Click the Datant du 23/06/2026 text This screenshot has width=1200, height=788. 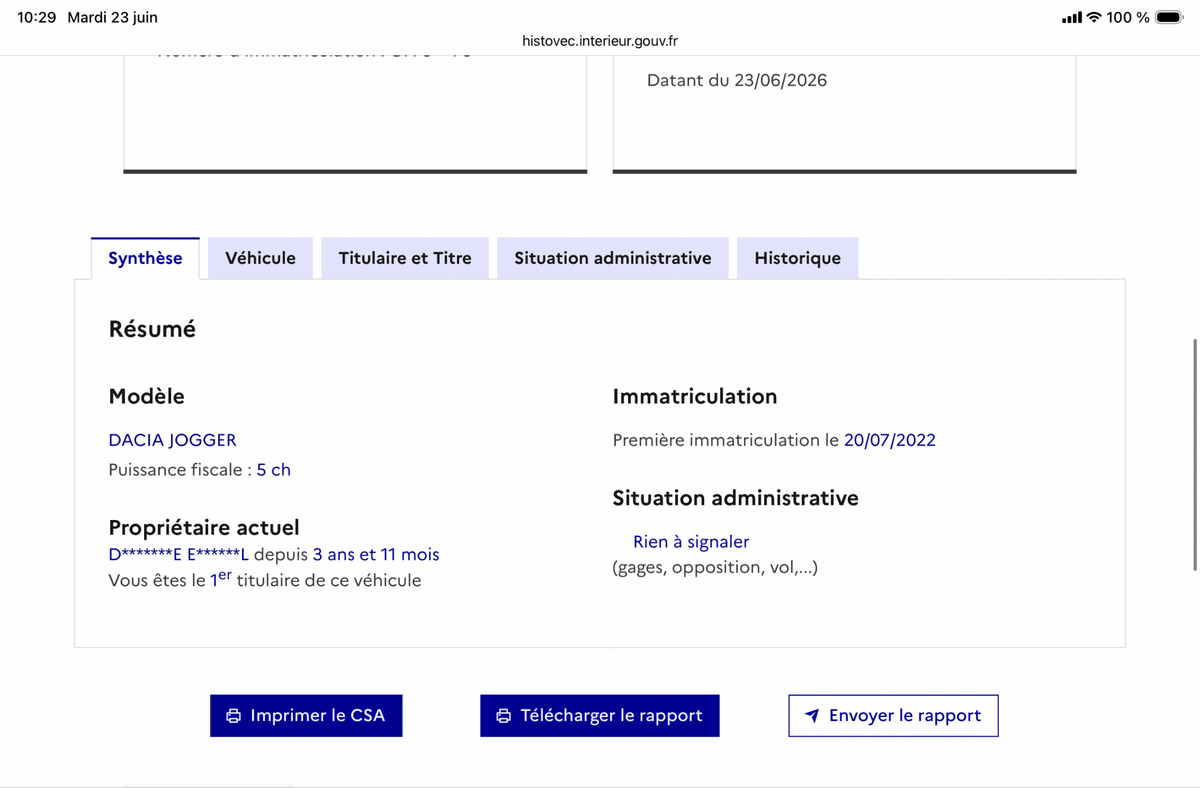pos(737,80)
